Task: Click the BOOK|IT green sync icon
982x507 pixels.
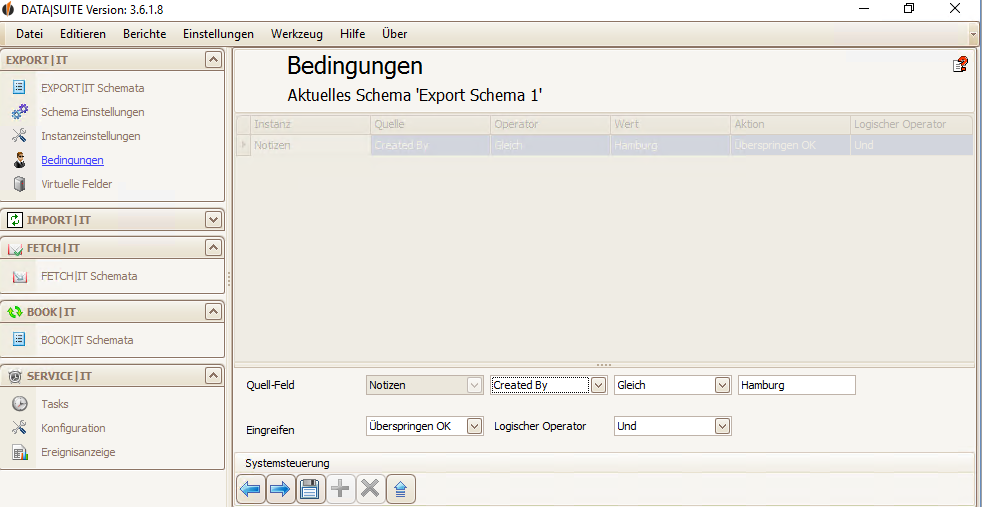Action: click(x=15, y=312)
